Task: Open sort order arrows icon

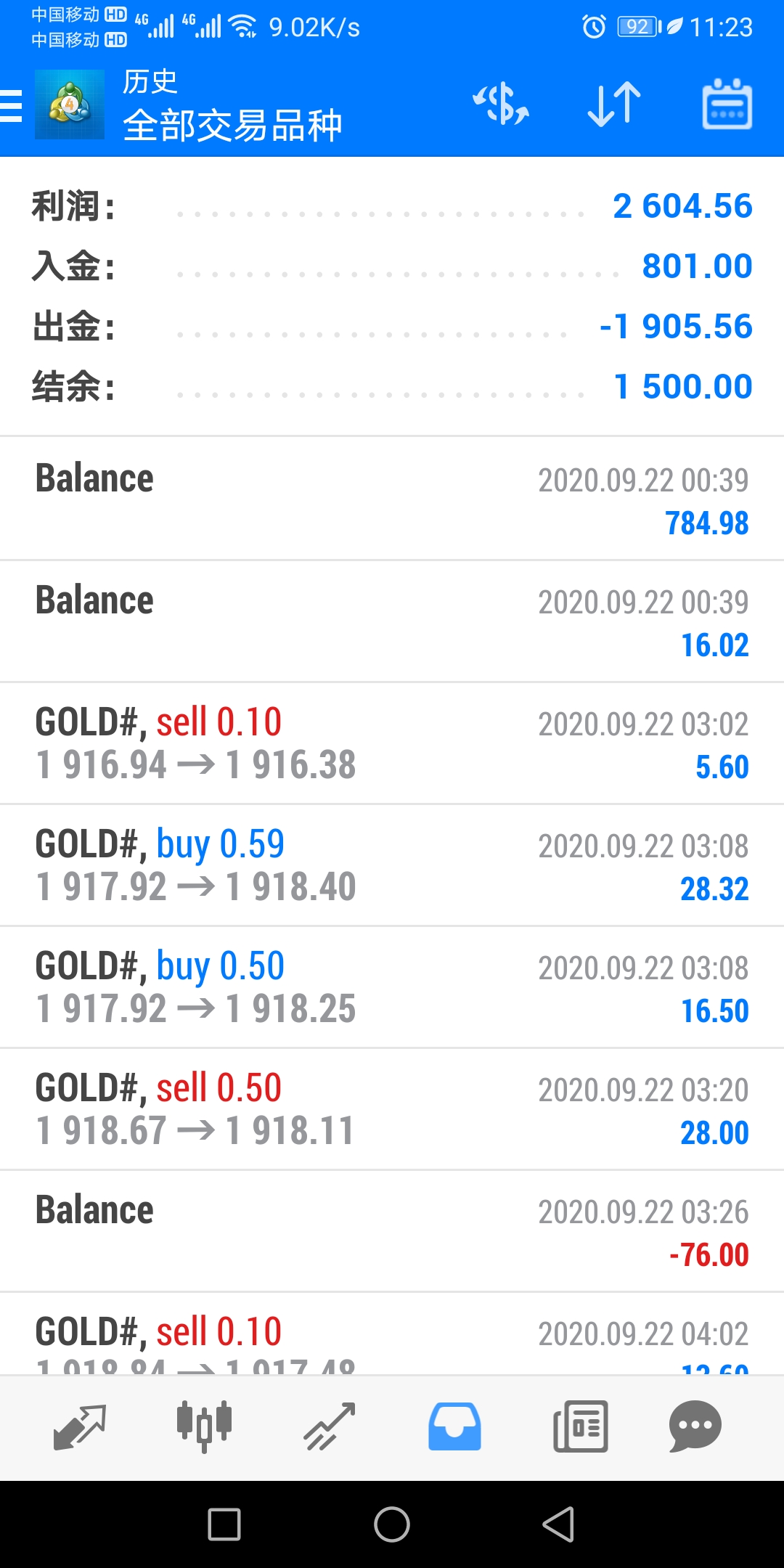Action: pyautogui.click(x=614, y=105)
